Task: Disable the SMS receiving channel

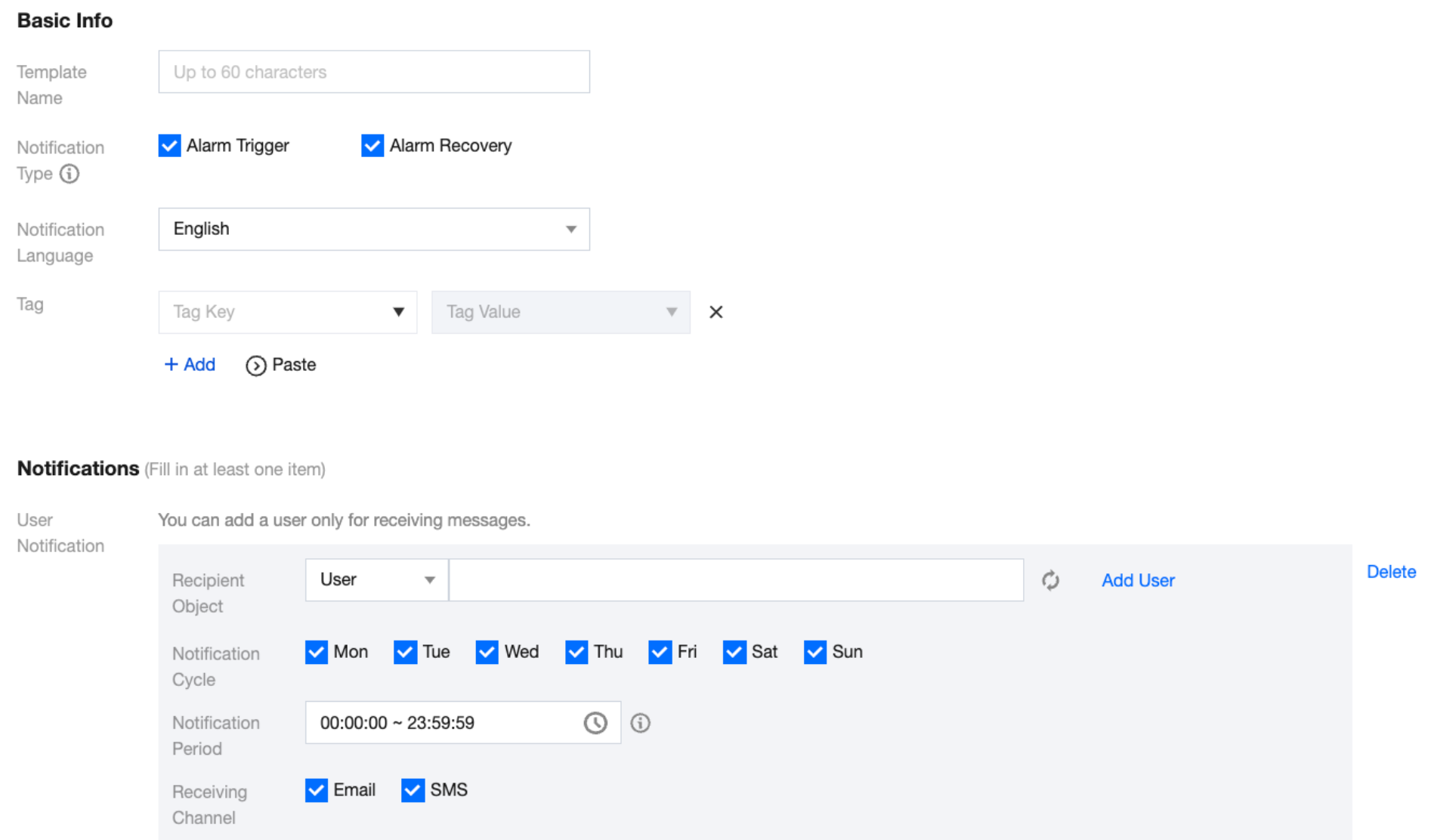Action: point(413,790)
